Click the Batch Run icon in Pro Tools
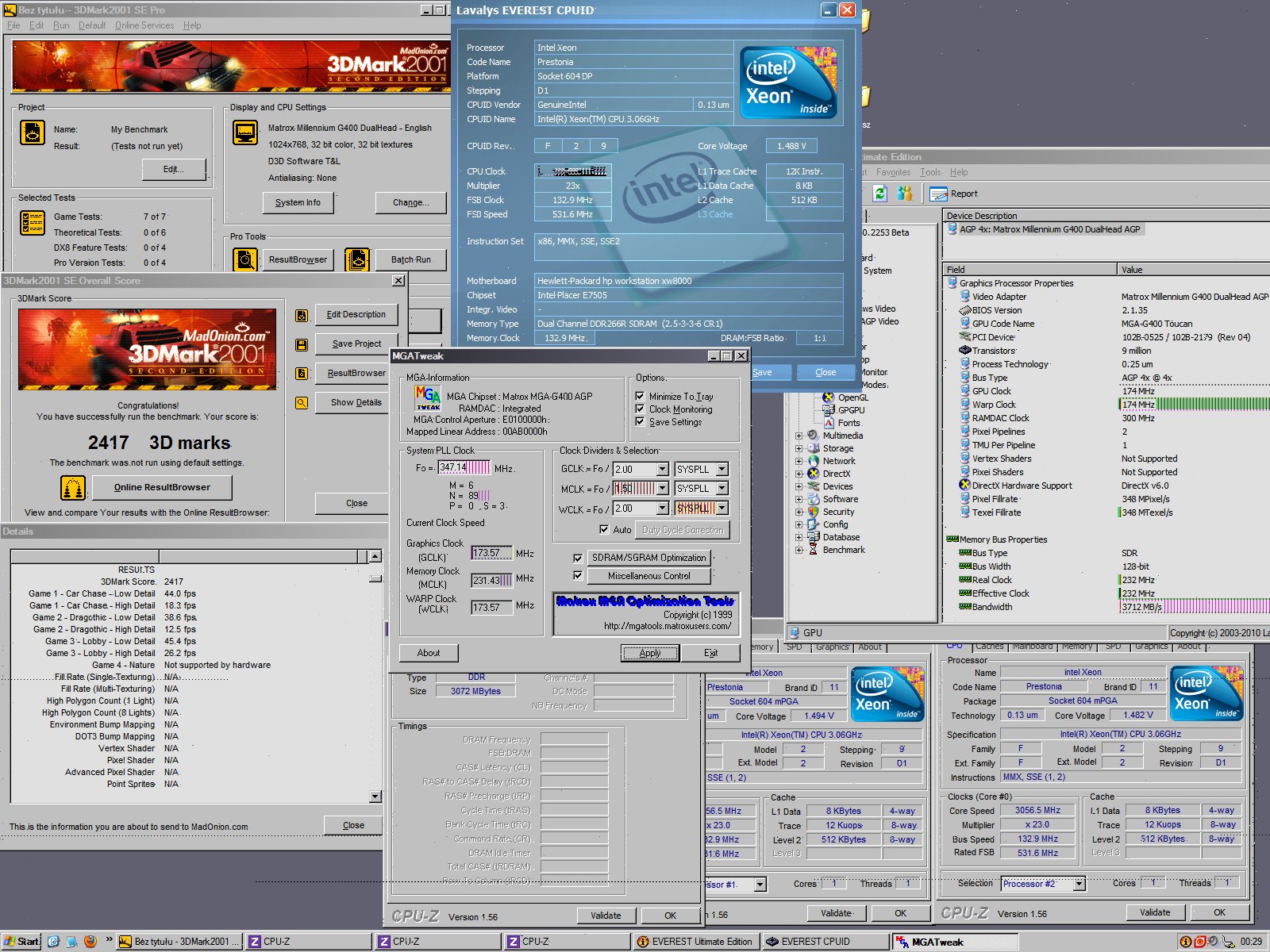 [357, 259]
